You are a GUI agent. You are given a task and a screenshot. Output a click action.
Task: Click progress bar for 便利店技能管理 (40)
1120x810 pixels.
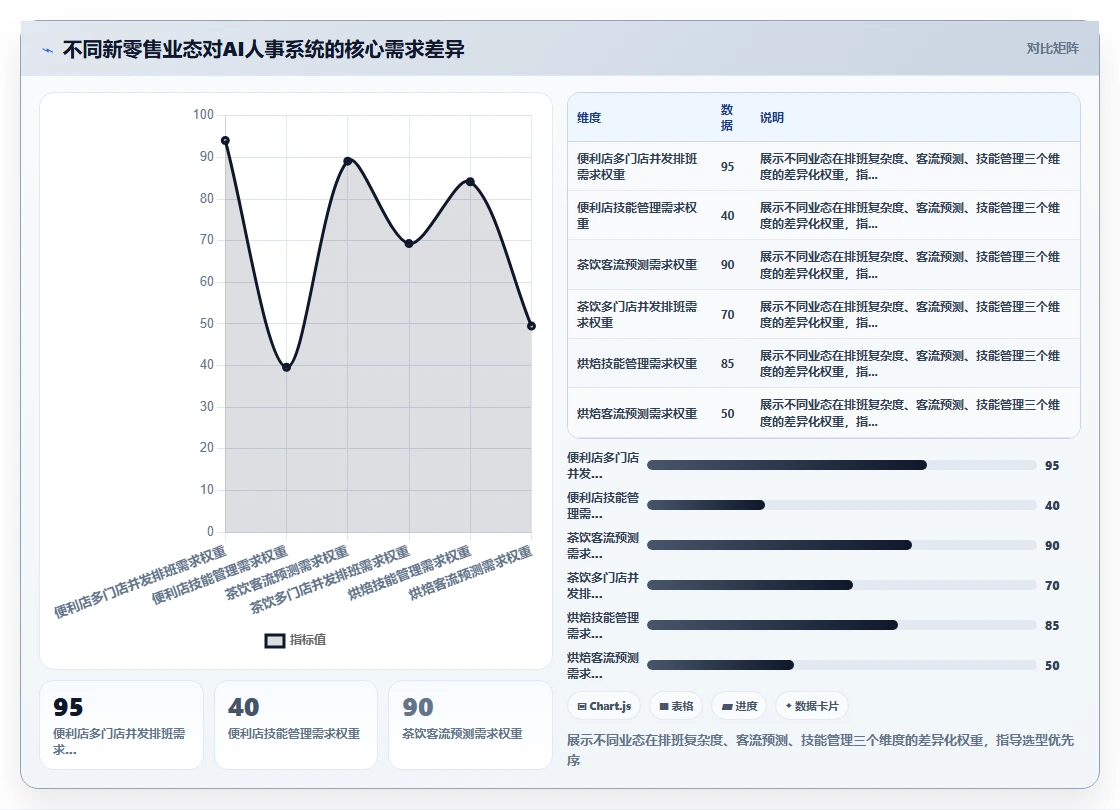click(x=841, y=505)
